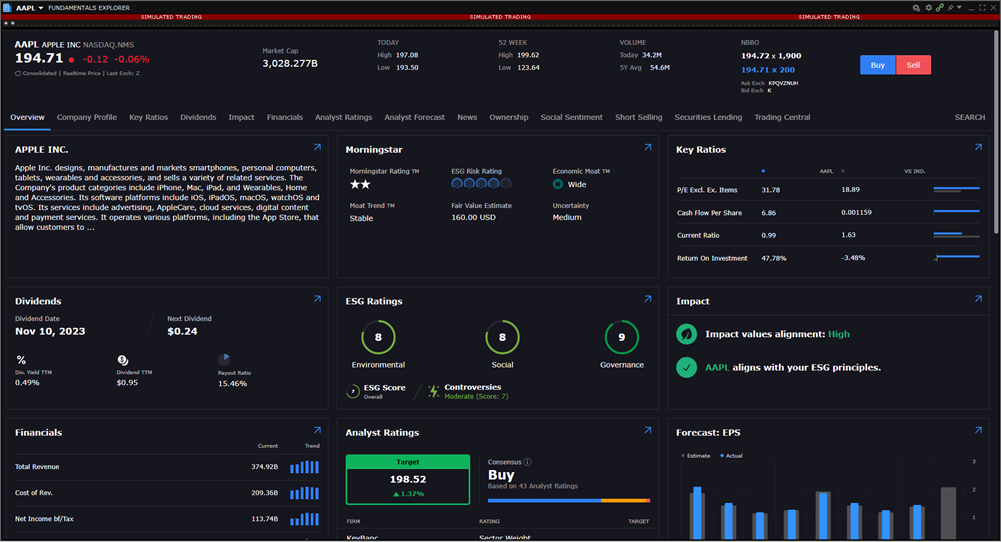Click the Cost of Rev. trend bars
Image resolution: width=1001 pixels, height=542 pixels.
[305, 493]
